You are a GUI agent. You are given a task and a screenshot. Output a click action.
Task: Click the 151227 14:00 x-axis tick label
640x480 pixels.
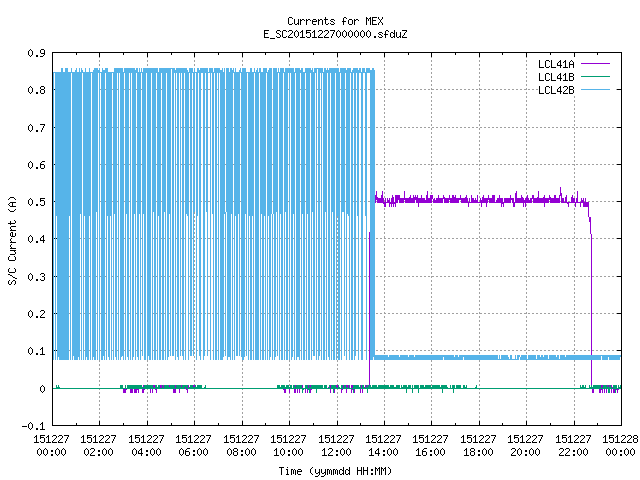pos(383,446)
